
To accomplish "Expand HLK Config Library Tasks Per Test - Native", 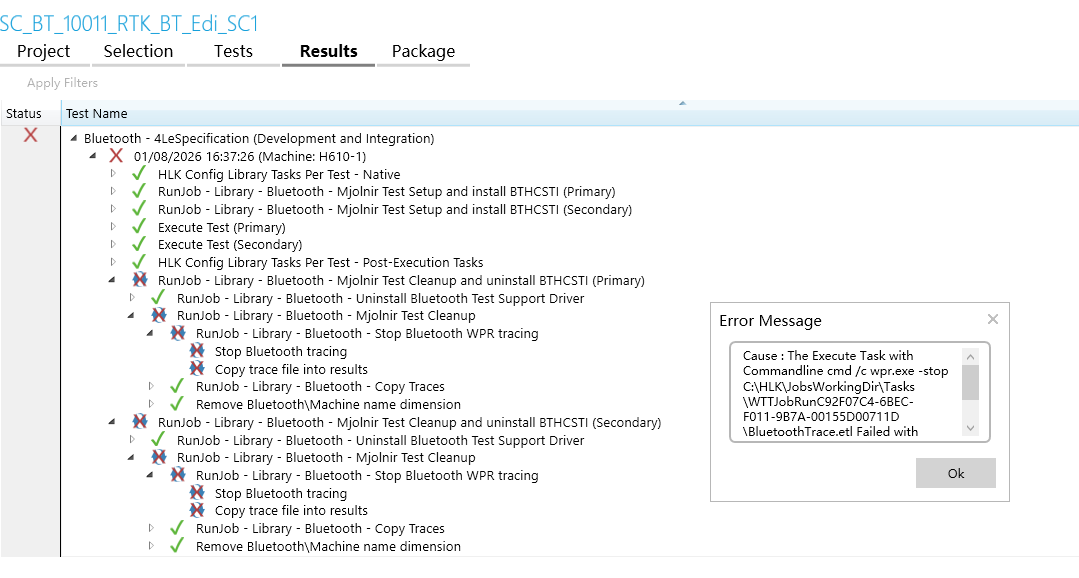I will 113,174.
